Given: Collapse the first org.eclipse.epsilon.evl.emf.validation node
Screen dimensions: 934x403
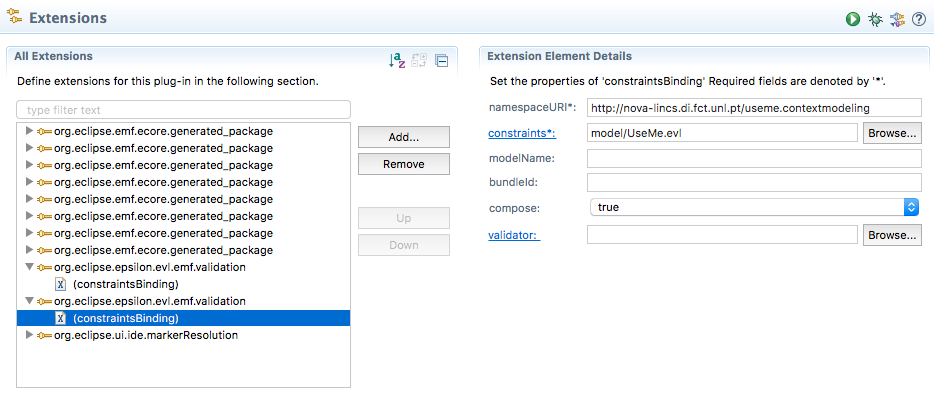Looking at the screenshot, I should [x=30, y=267].
